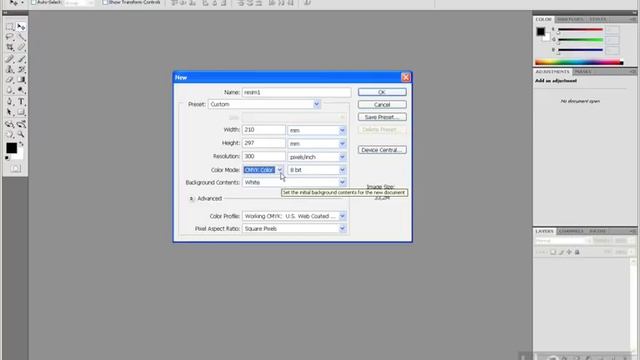This screenshot has width=640, height=360.
Task: Switch to the Paths tab
Action: (597, 231)
